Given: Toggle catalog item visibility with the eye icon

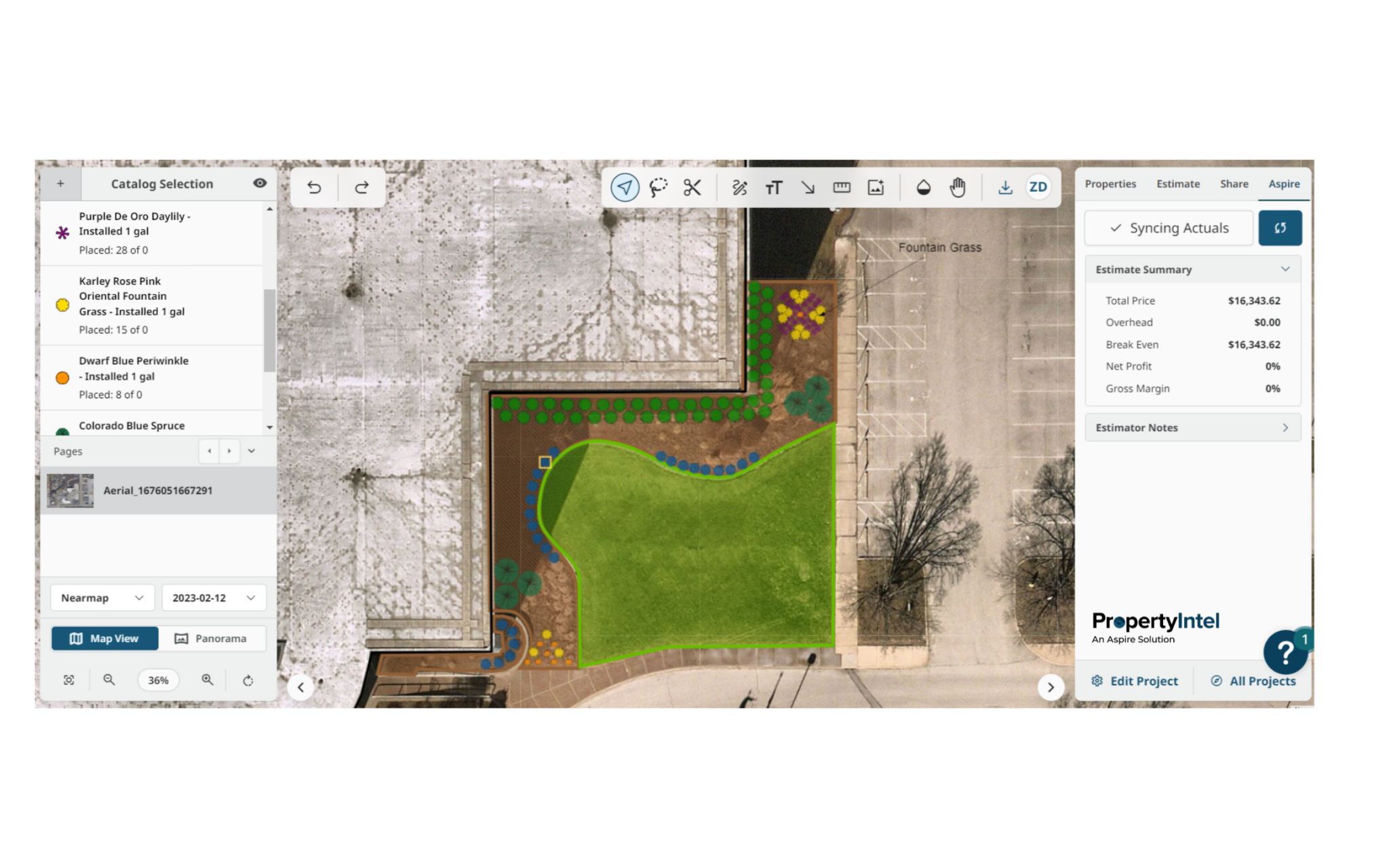Looking at the screenshot, I should [259, 183].
